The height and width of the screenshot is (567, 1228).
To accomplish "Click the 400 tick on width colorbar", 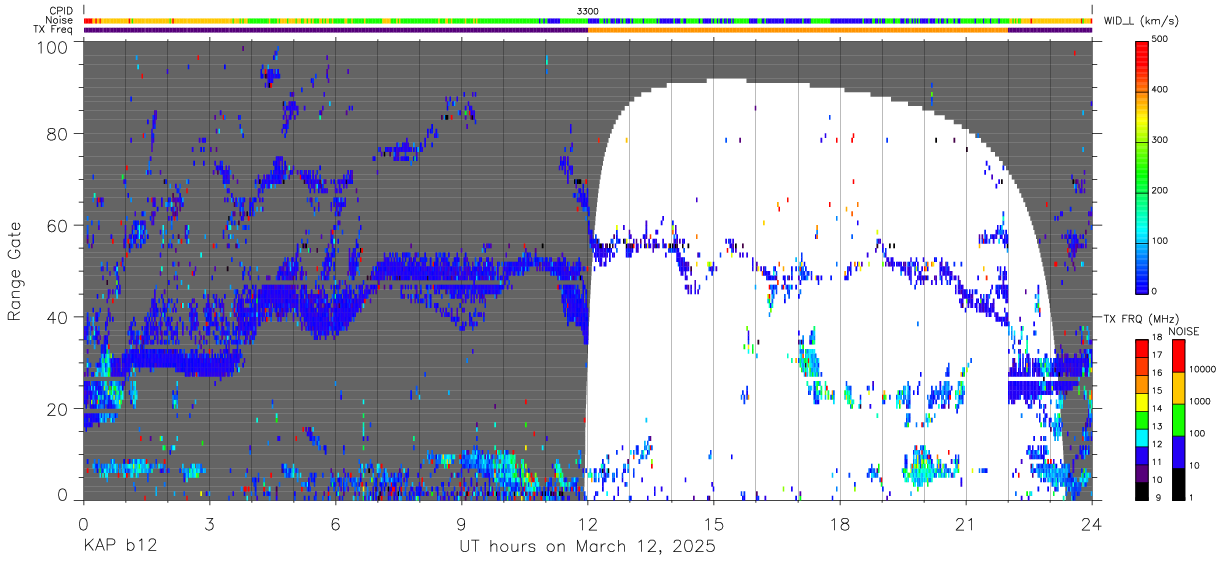I will 1162,89.
